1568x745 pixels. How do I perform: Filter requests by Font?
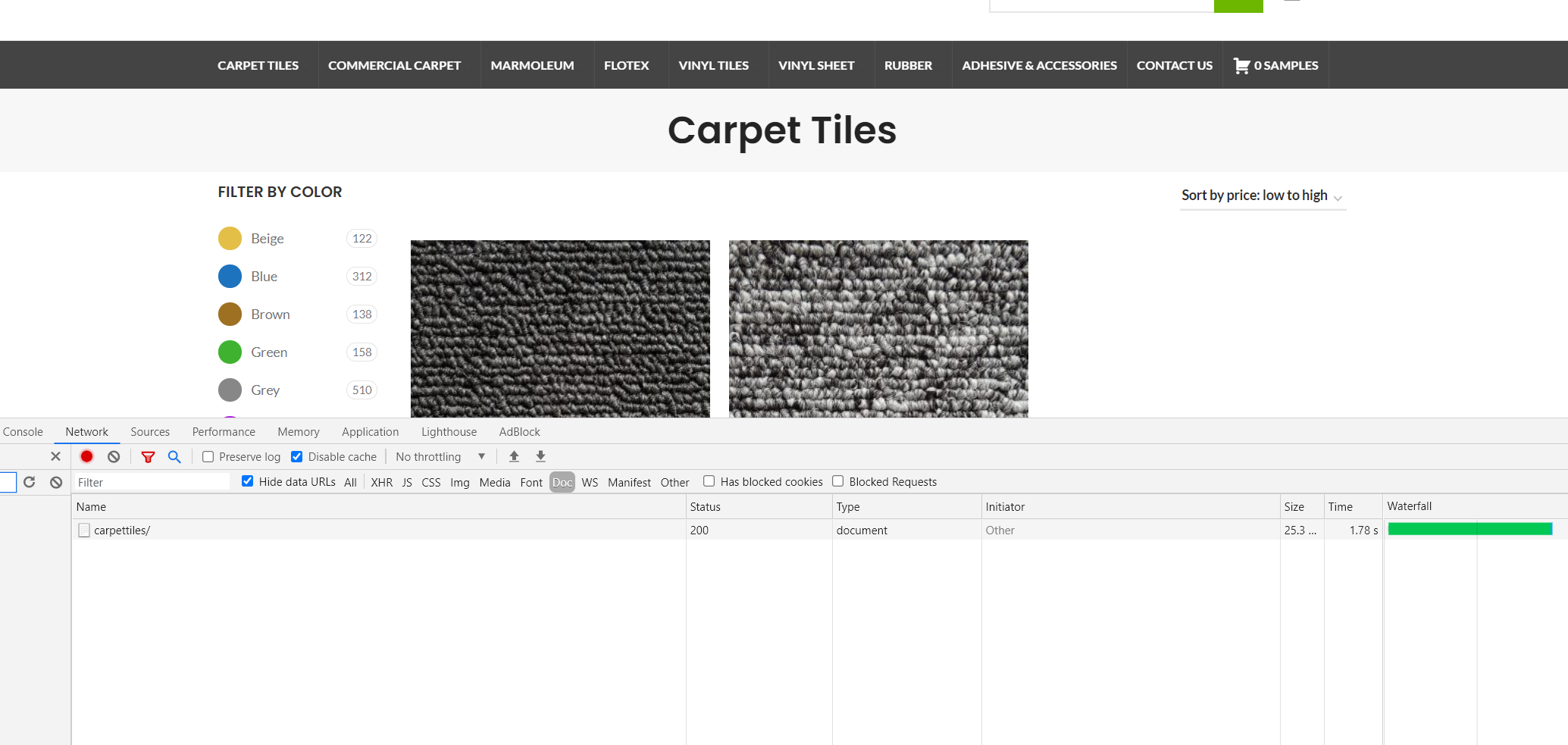click(531, 482)
